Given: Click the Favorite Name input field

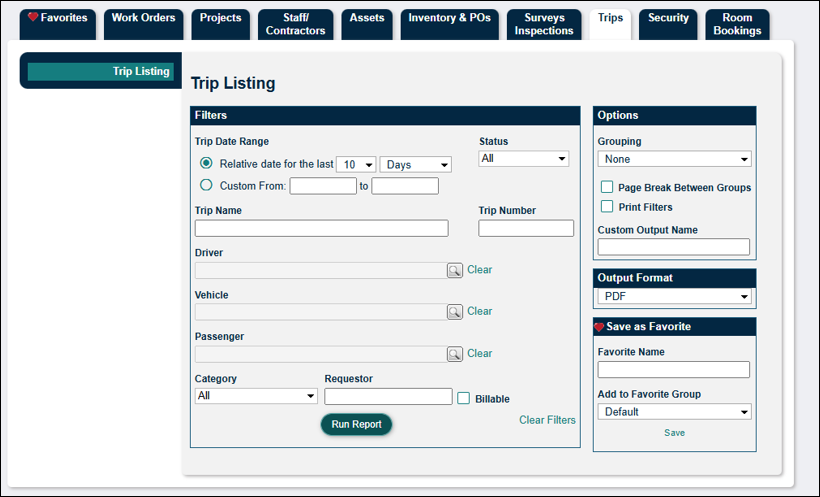Looking at the screenshot, I should 674,370.
